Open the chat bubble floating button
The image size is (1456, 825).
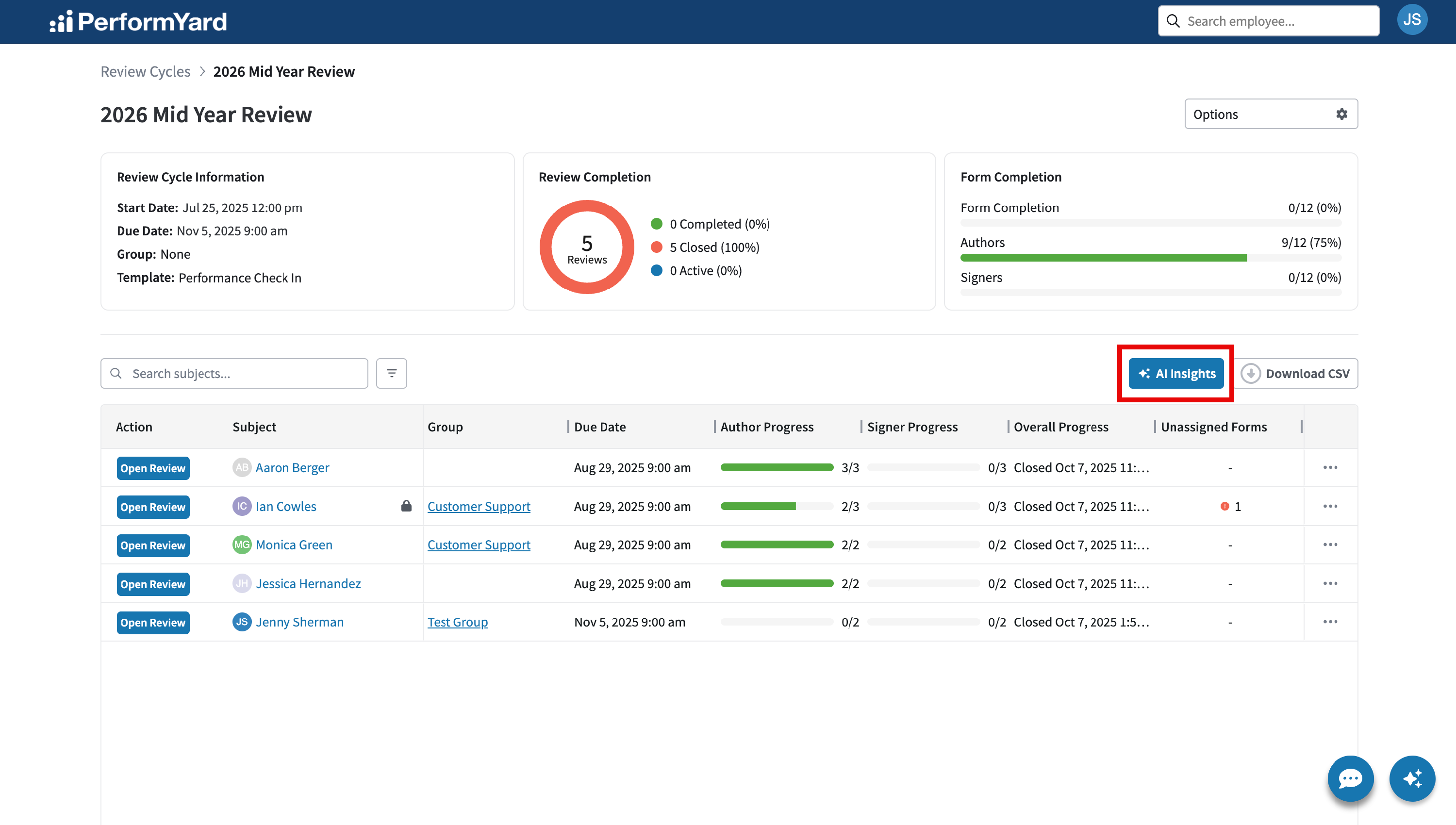[x=1351, y=778]
